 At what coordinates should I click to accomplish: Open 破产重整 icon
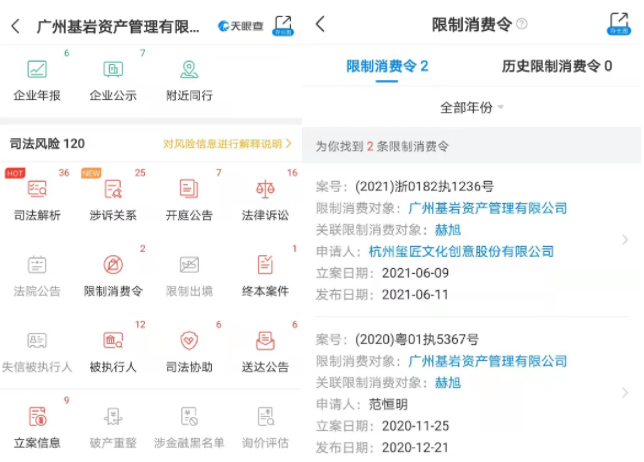[113, 416]
